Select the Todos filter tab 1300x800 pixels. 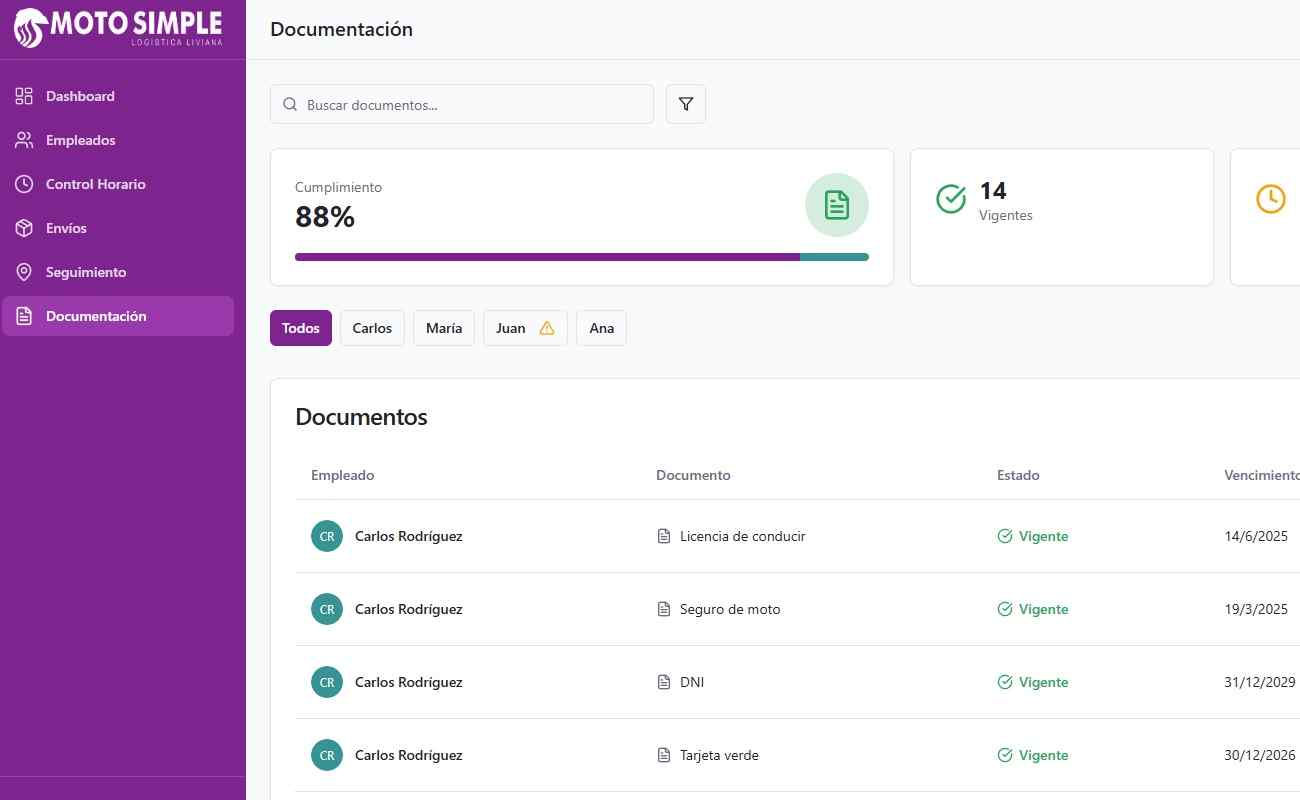(x=301, y=328)
